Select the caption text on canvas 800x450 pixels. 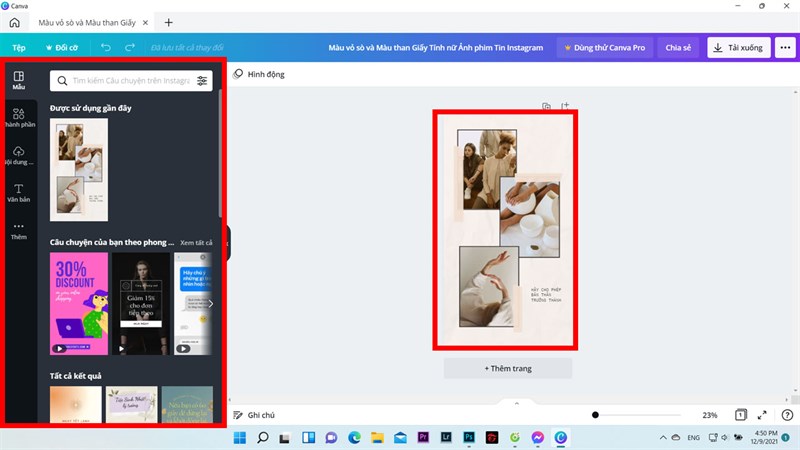click(546, 295)
